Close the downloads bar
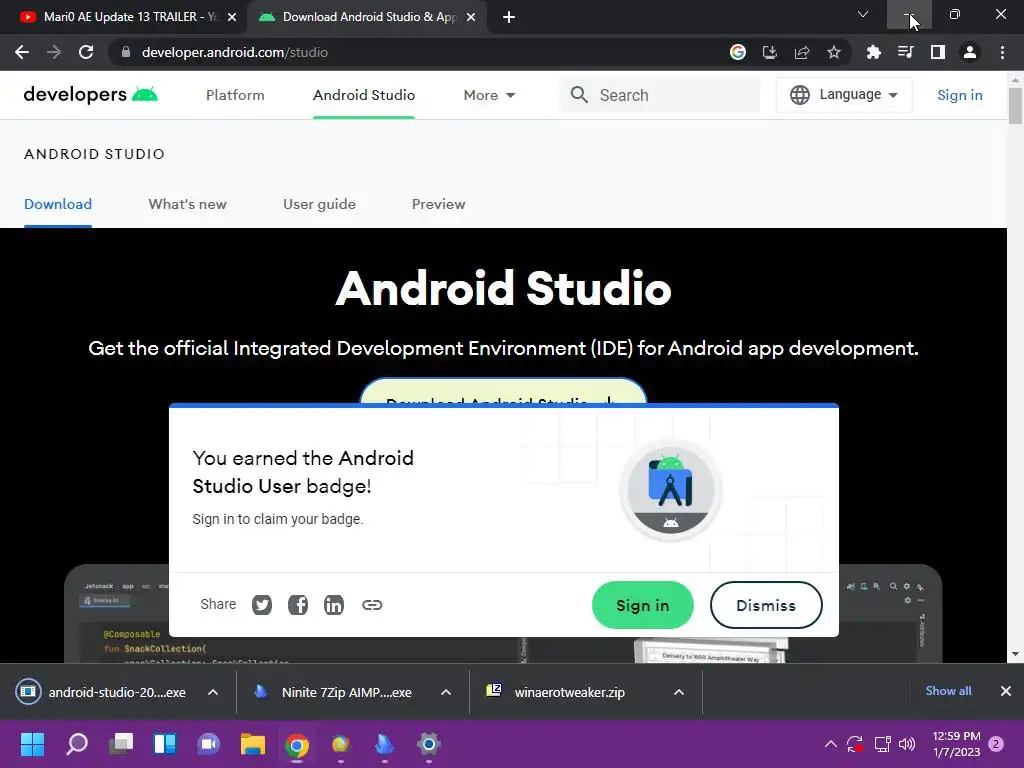 pos(1006,691)
